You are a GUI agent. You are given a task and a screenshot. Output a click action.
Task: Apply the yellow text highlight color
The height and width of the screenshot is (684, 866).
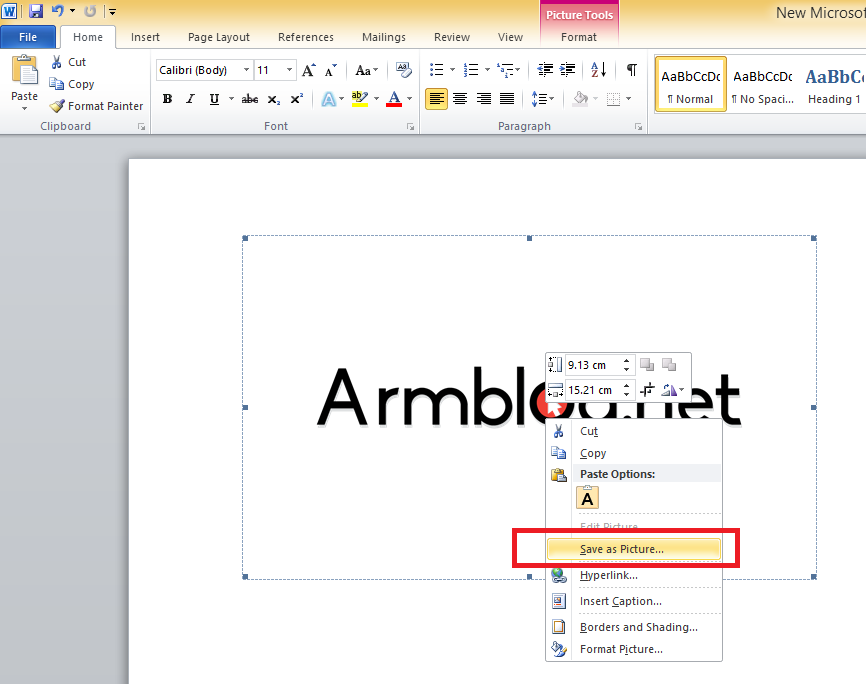(x=360, y=99)
